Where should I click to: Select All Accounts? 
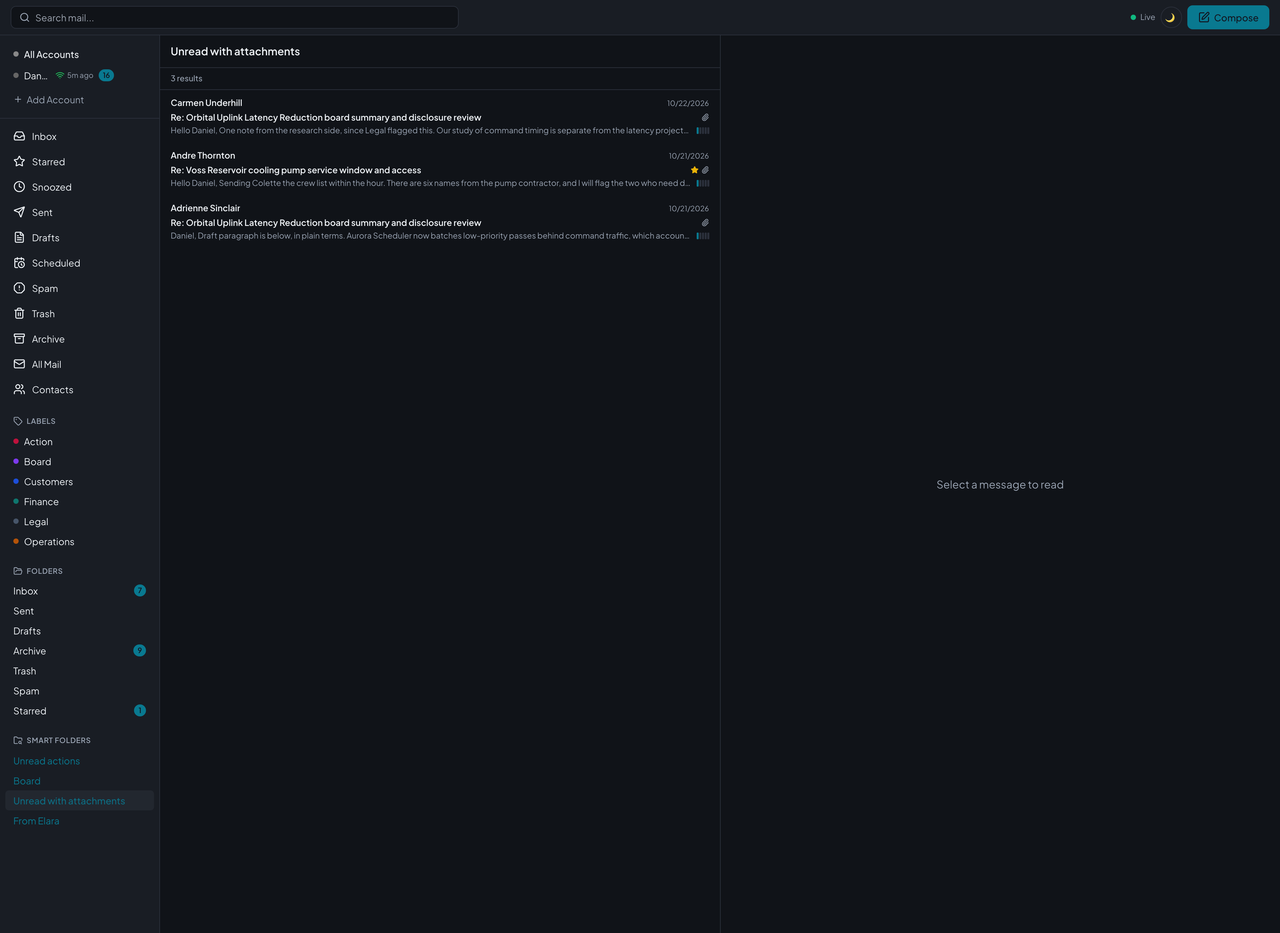tap(80, 54)
